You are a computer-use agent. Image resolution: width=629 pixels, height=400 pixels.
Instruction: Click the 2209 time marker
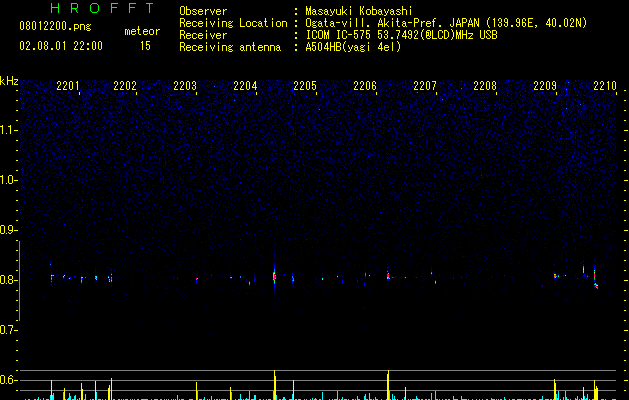(545, 86)
